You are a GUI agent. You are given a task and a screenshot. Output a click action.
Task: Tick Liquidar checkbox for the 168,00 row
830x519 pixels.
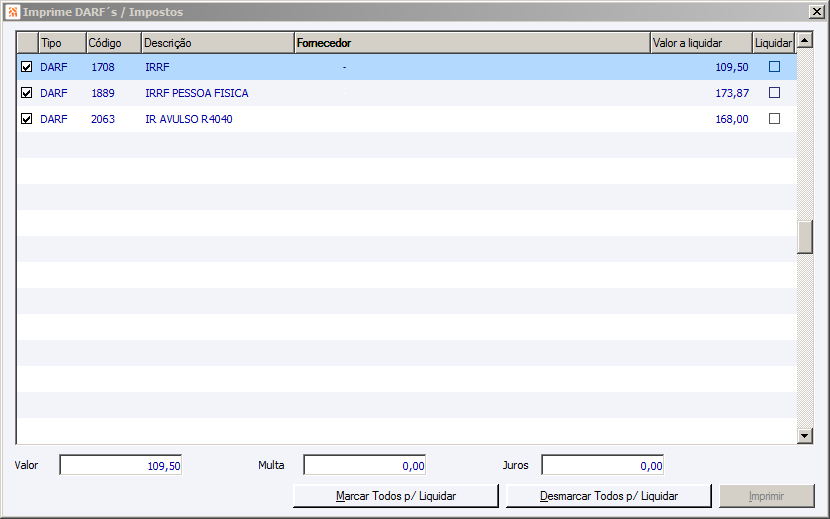(774, 119)
